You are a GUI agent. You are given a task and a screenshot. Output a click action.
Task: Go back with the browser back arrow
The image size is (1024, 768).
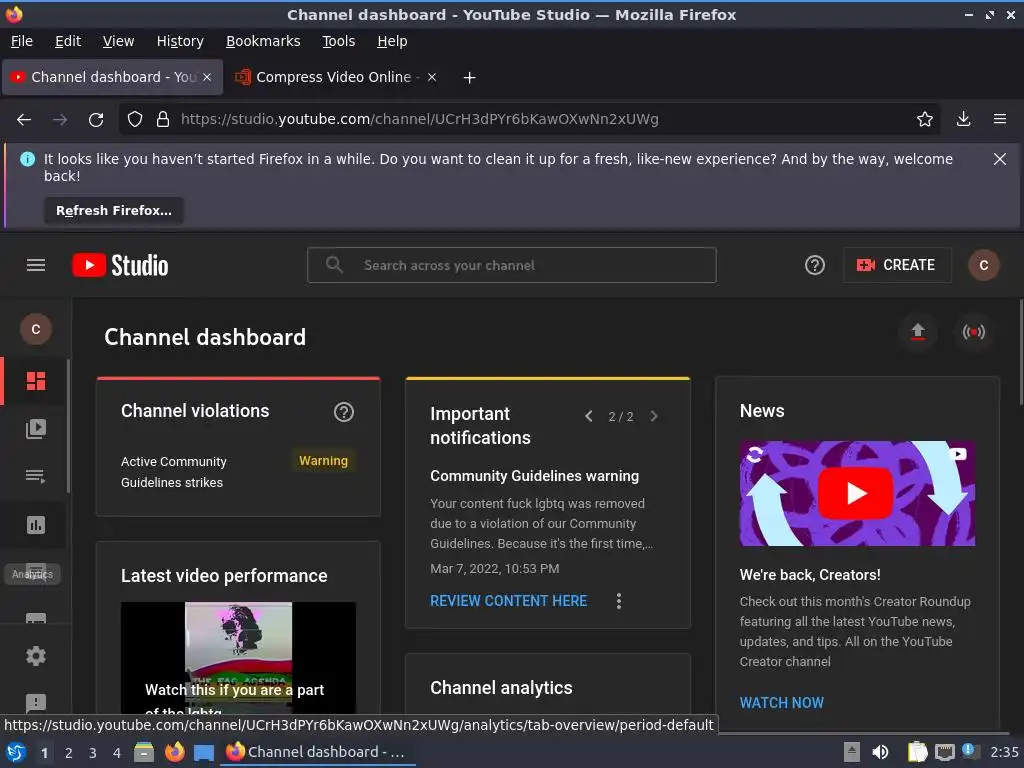pos(24,119)
